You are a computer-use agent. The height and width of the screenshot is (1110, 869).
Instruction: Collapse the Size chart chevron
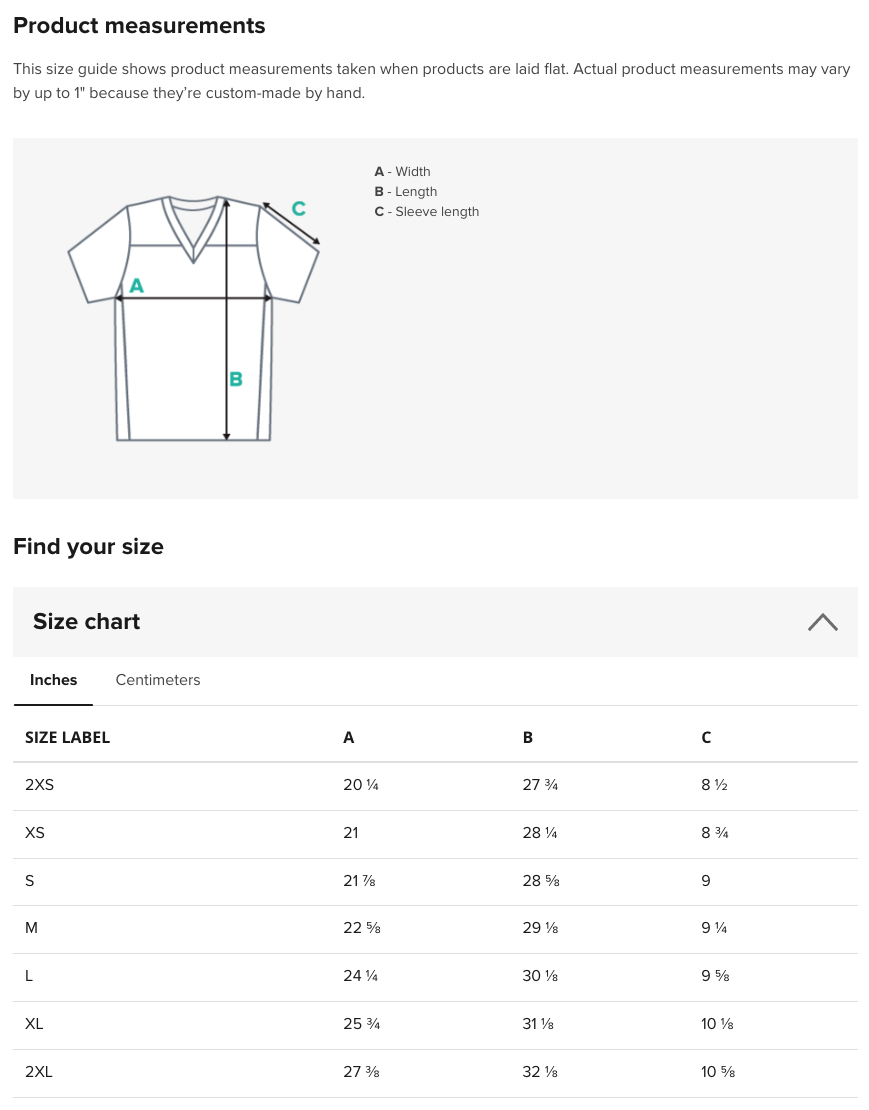coord(822,622)
